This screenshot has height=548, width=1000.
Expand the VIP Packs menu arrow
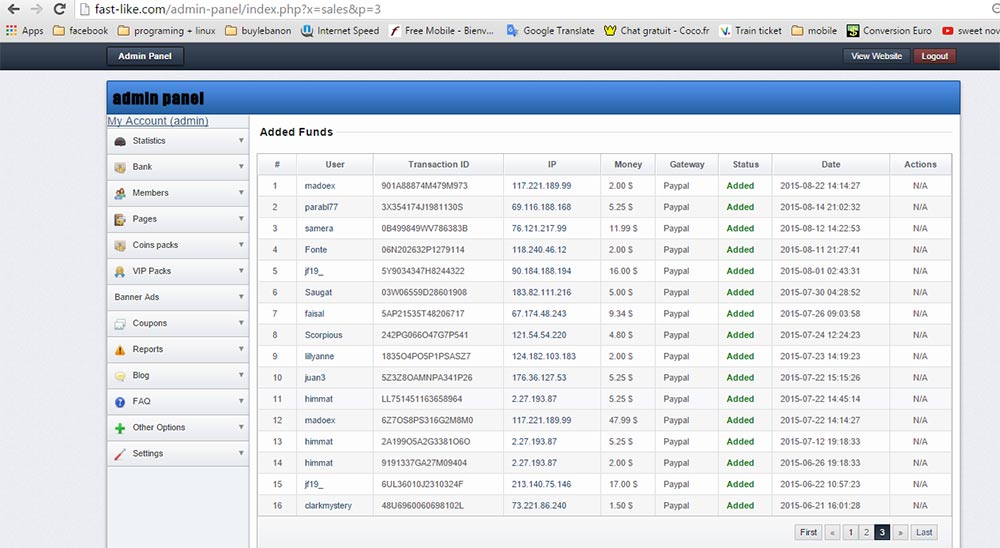point(241,271)
